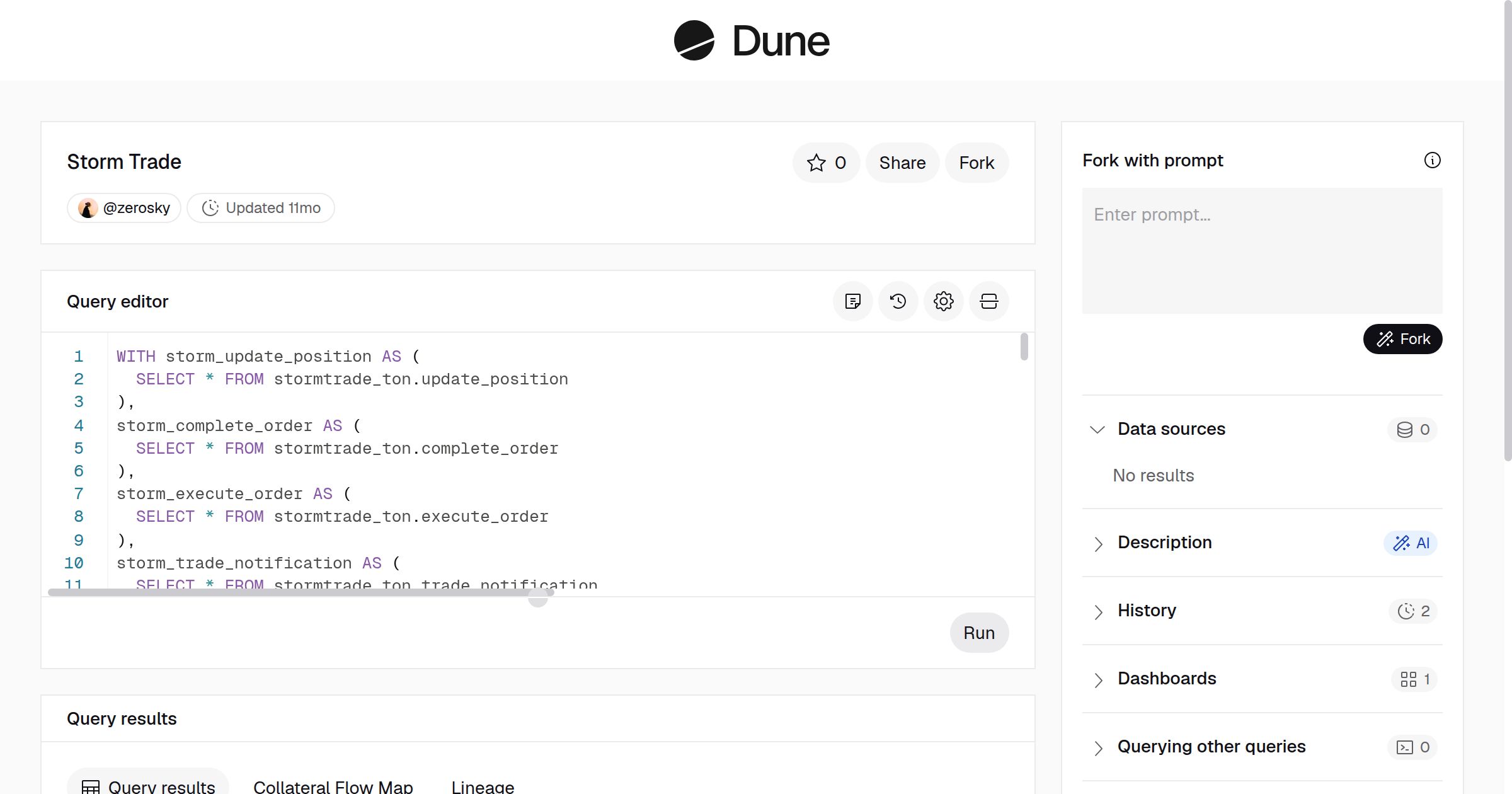The width and height of the screenshot is (1512, 794).
Task: Click storm_execute_order on line 7
Action: [209, 494]
